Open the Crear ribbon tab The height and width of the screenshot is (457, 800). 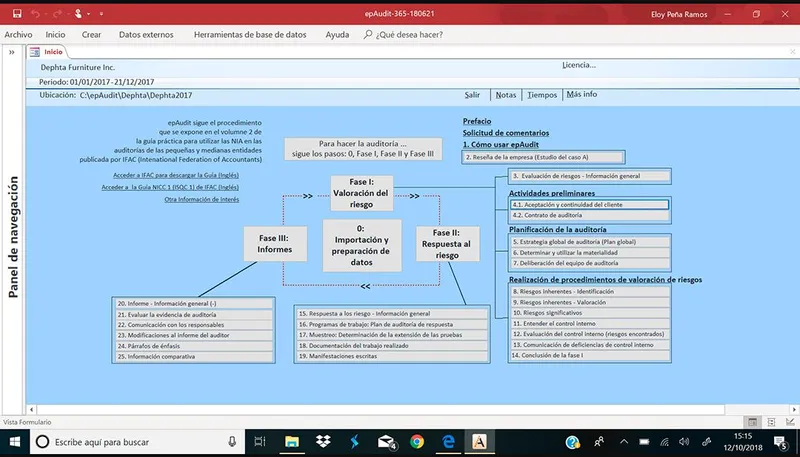[x=91, y=35]
